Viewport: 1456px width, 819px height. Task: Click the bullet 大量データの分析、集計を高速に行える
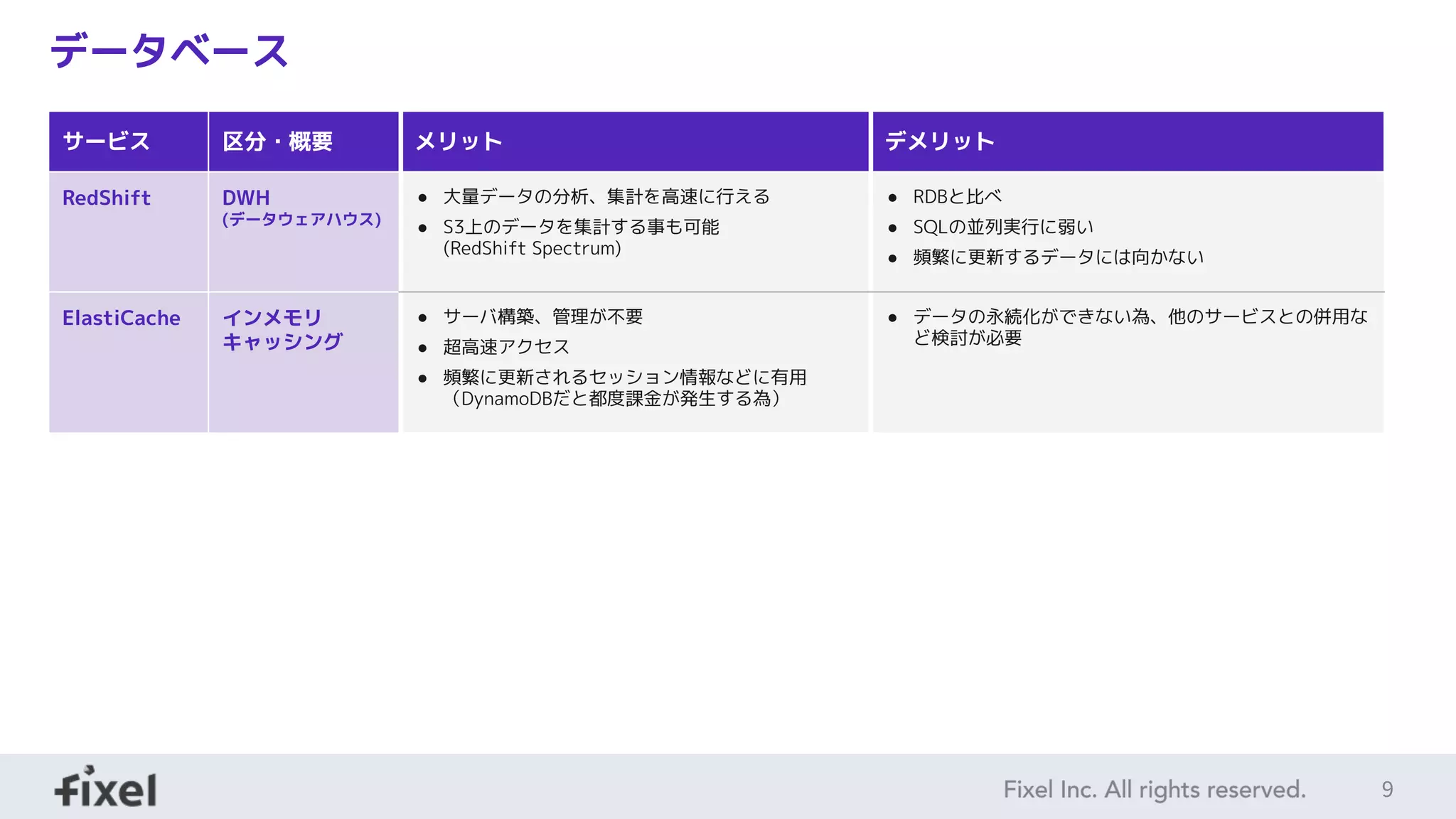606,196
